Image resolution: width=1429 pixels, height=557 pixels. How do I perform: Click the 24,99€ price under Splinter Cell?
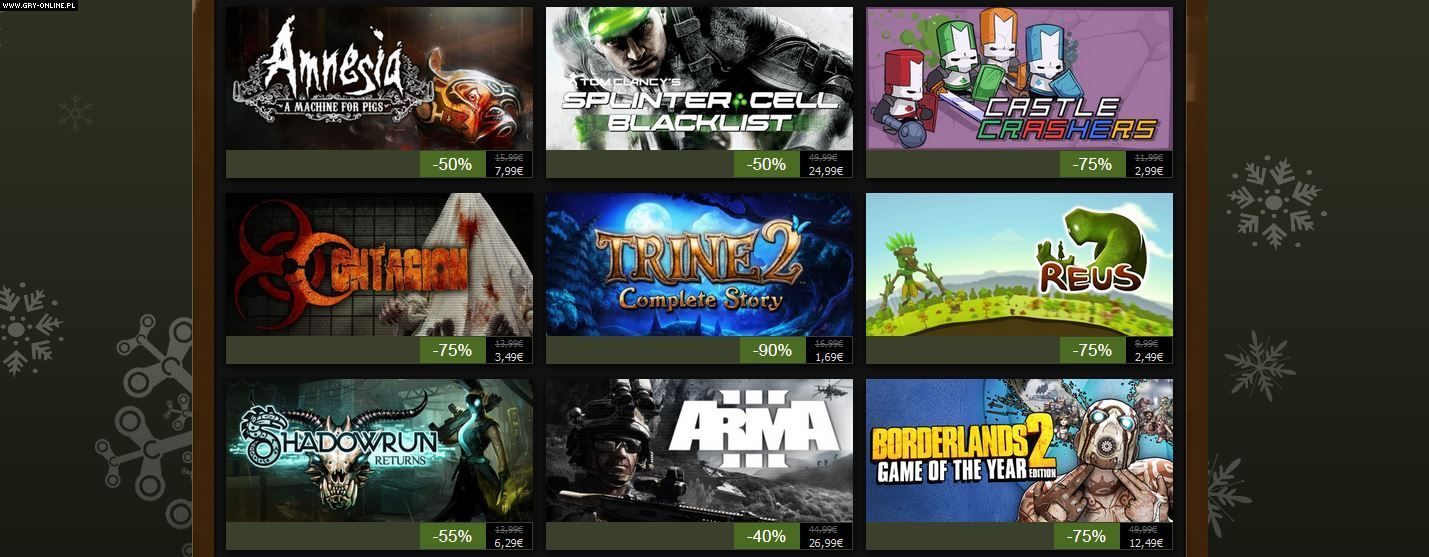tap(825, 171)
